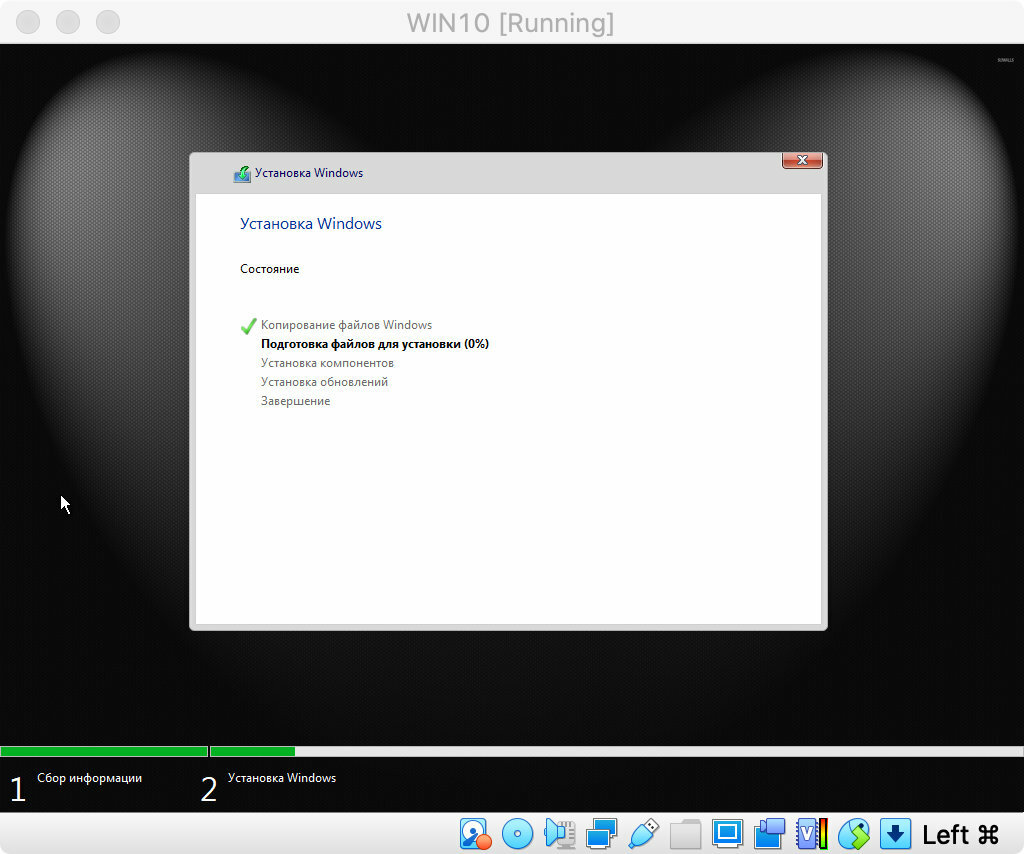Click the Сбор информации stage label
The height and width of the screenshot is (854, 1024).
(89, 778)
